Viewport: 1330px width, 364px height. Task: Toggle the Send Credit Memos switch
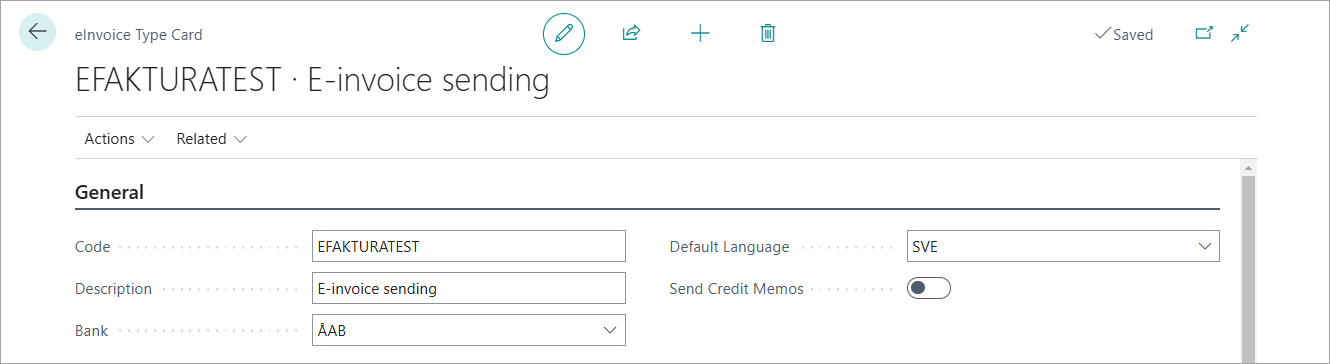(928, 289)
